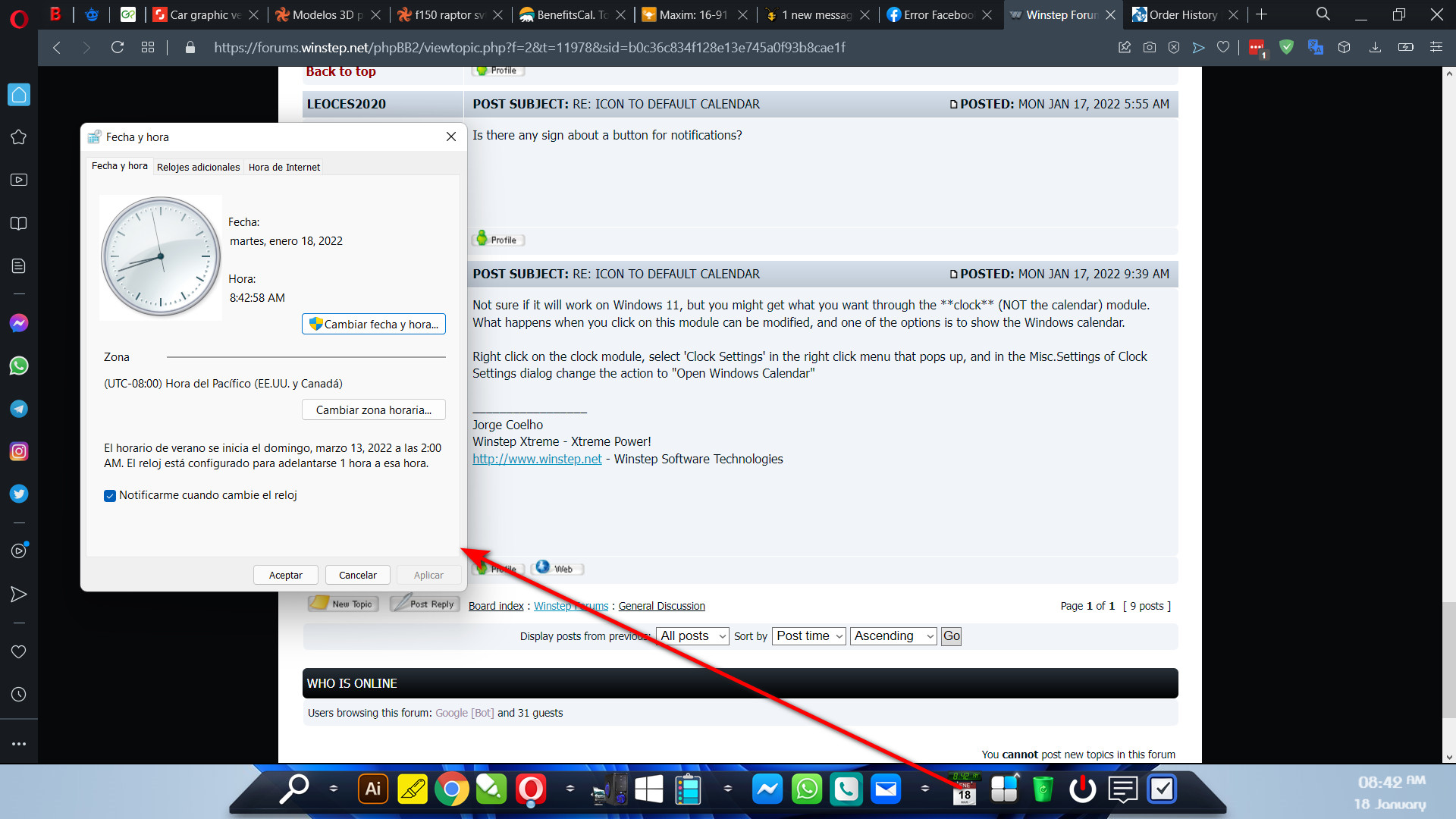The image size is (1456, 819).
Task: Open Twitter sidebar panel
Action: click(19, 494)
